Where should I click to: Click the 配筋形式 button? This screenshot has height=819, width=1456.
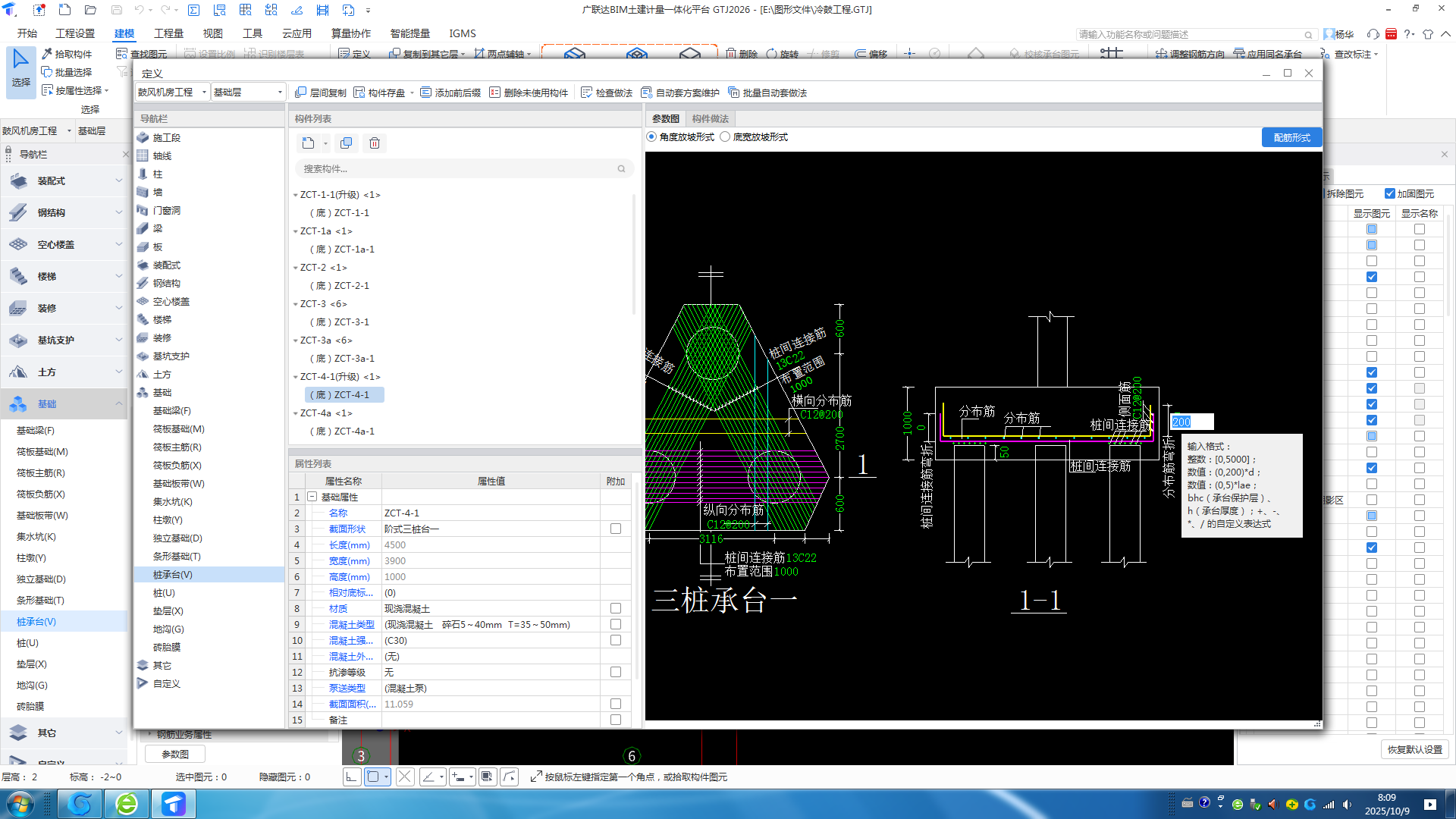1291,137
